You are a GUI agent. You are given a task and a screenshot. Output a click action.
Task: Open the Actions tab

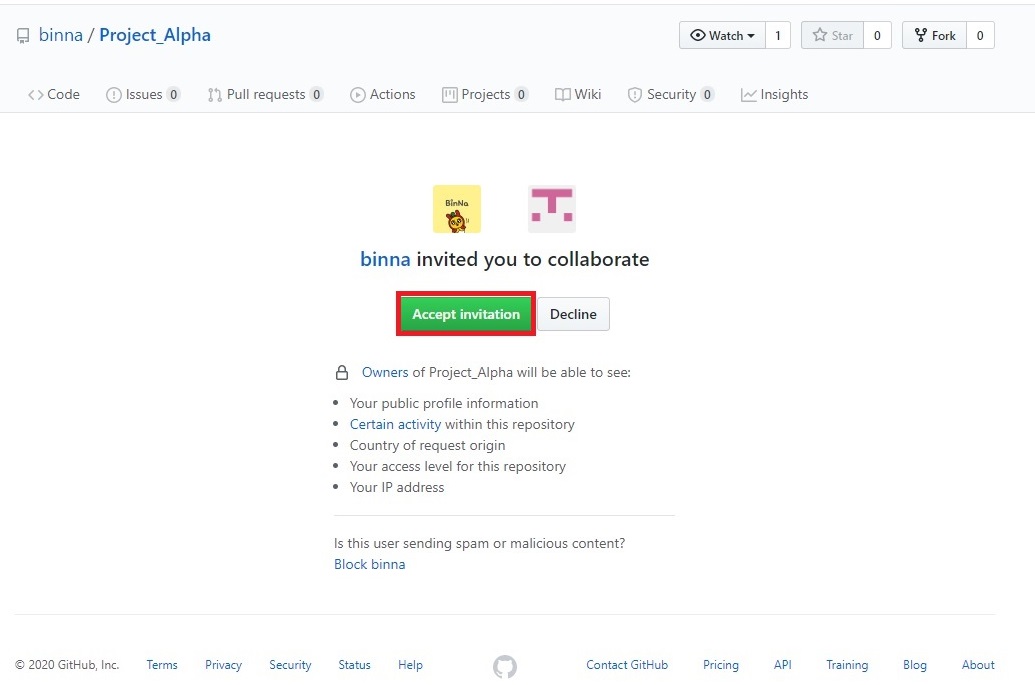(x=383, y=94)
